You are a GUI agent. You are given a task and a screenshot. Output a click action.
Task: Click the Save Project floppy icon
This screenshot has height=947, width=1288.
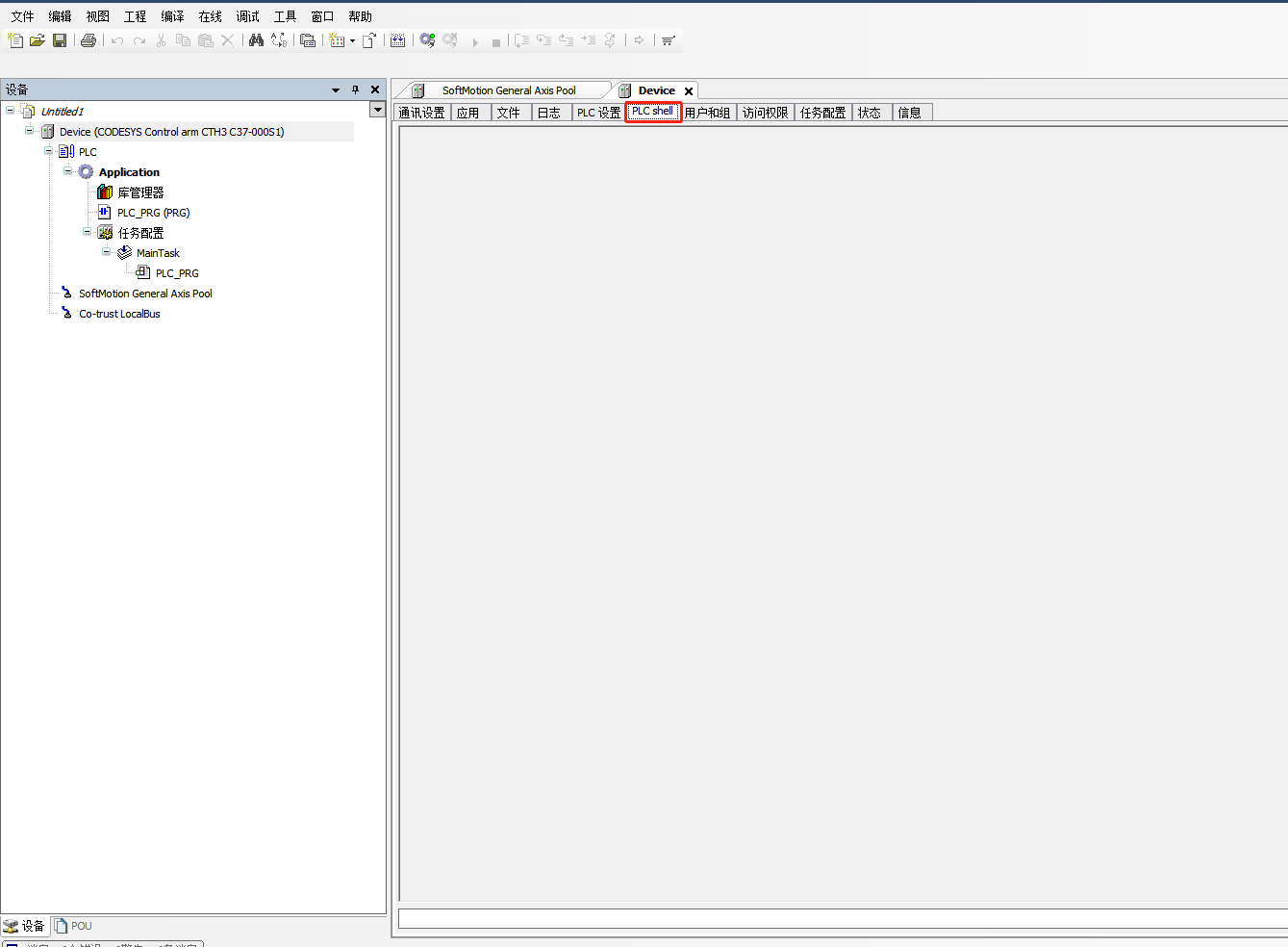click(x=60, y=40)
